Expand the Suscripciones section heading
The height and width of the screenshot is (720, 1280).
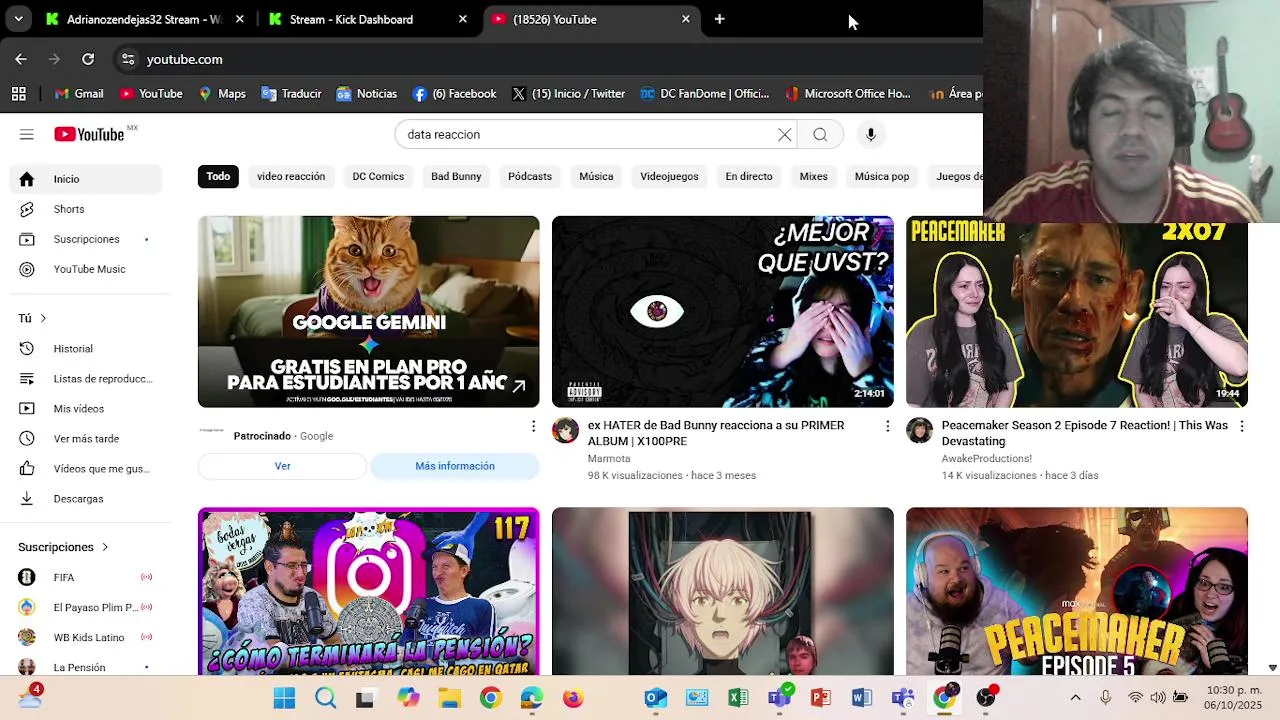tap(64, 547)
